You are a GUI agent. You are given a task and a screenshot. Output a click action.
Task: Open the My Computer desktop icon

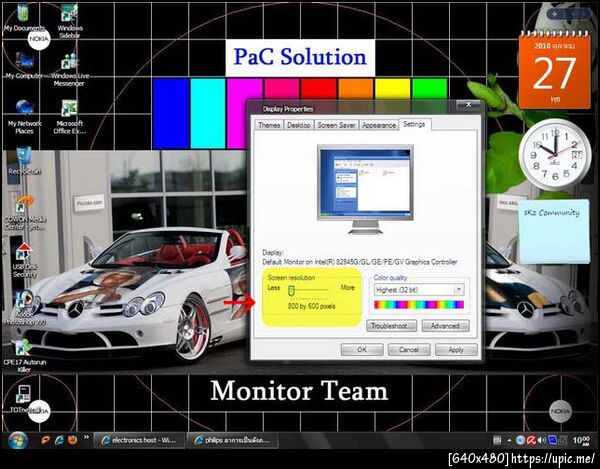pos(24,65)
